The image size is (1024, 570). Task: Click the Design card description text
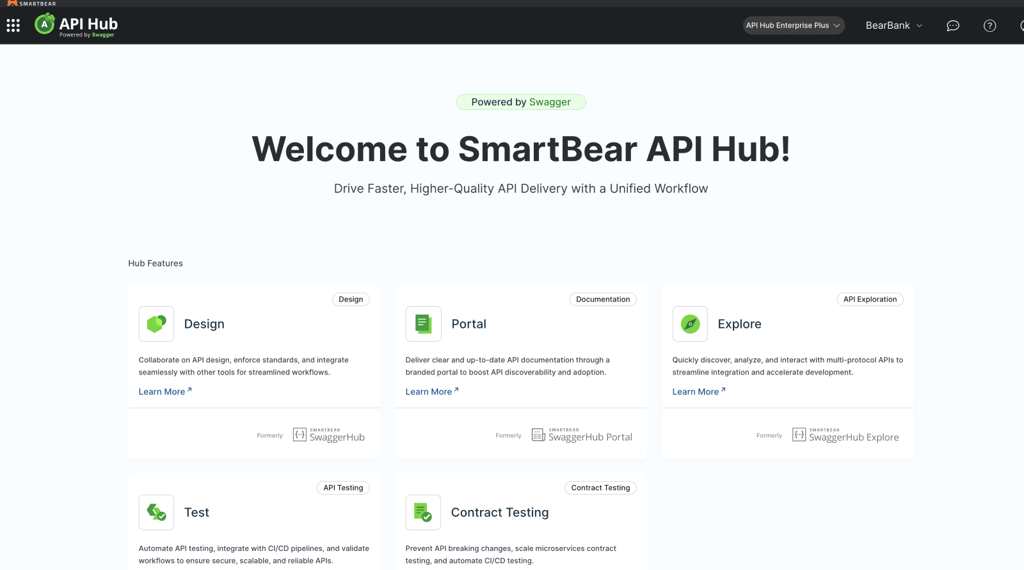coord(244,366)
